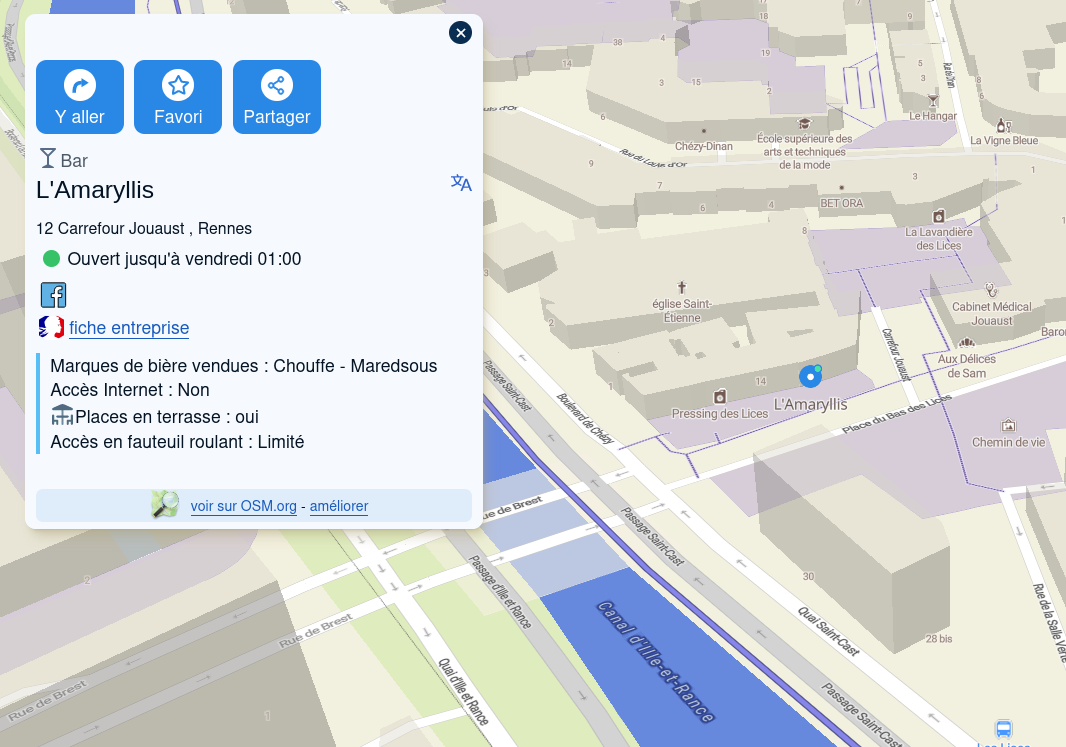This screenshot has width=1066, height=747.
Task: Close the L'Amaryllis info panel
Action: pyautogui.click(x=460, y=33)
